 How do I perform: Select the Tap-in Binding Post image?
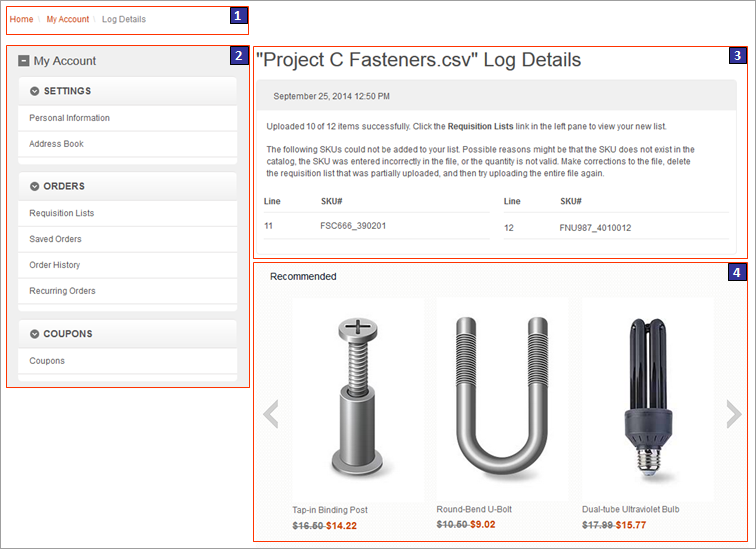357,400
